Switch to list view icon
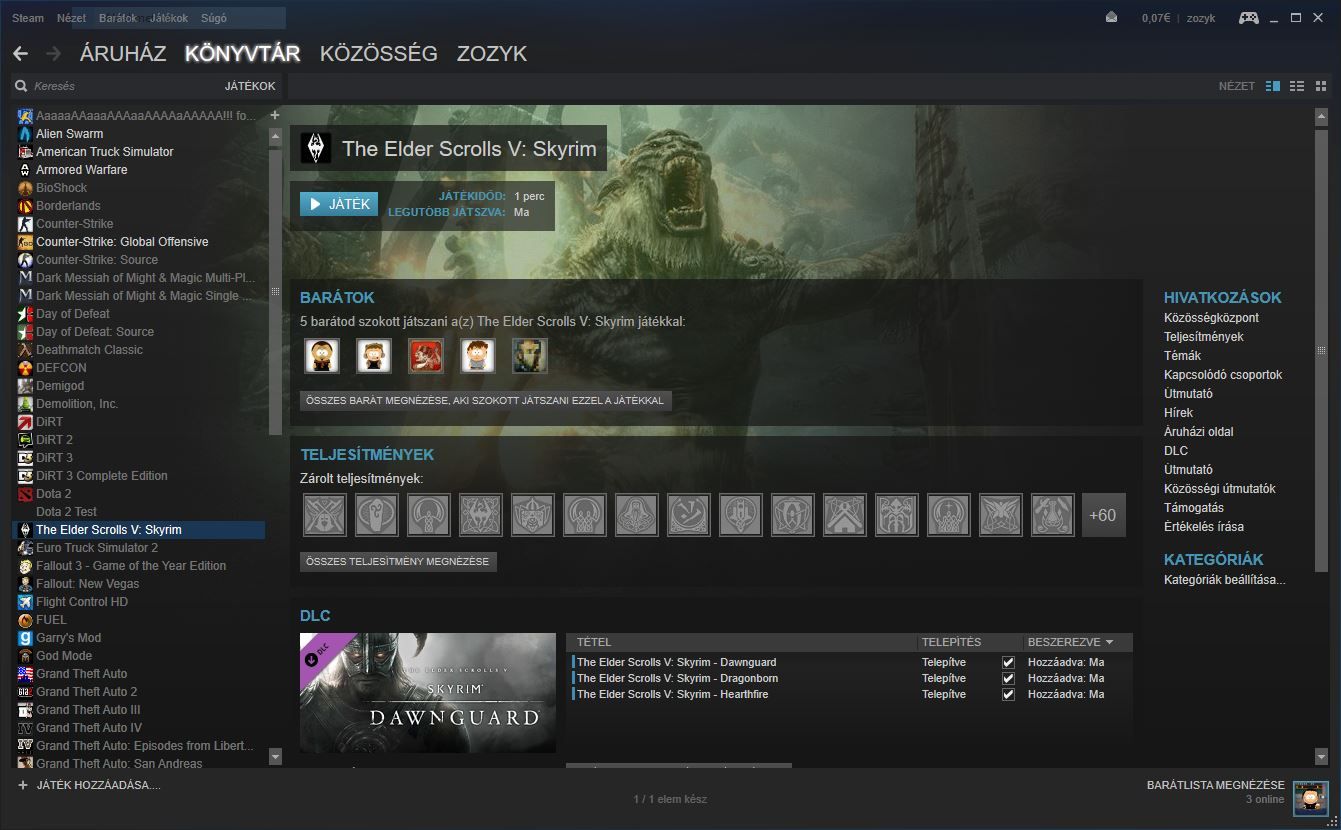The height and width of the screenshot is (830, 1341). (x=1297, y=86)
